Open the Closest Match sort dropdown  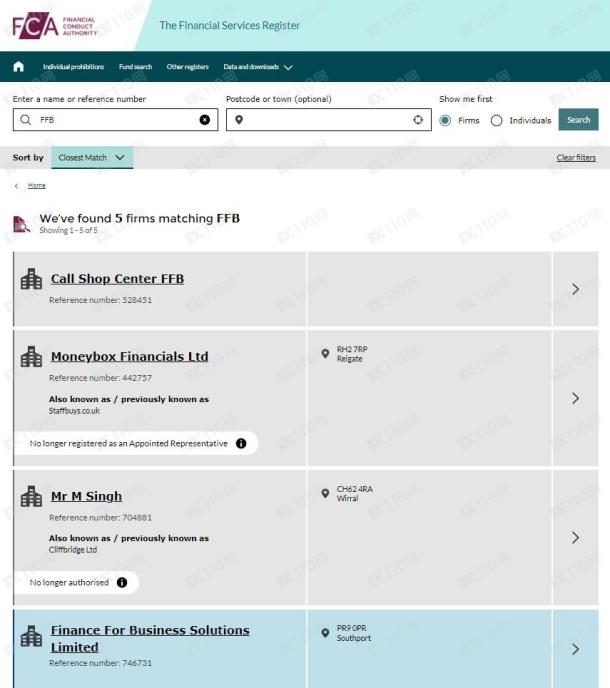coord(92,158)
